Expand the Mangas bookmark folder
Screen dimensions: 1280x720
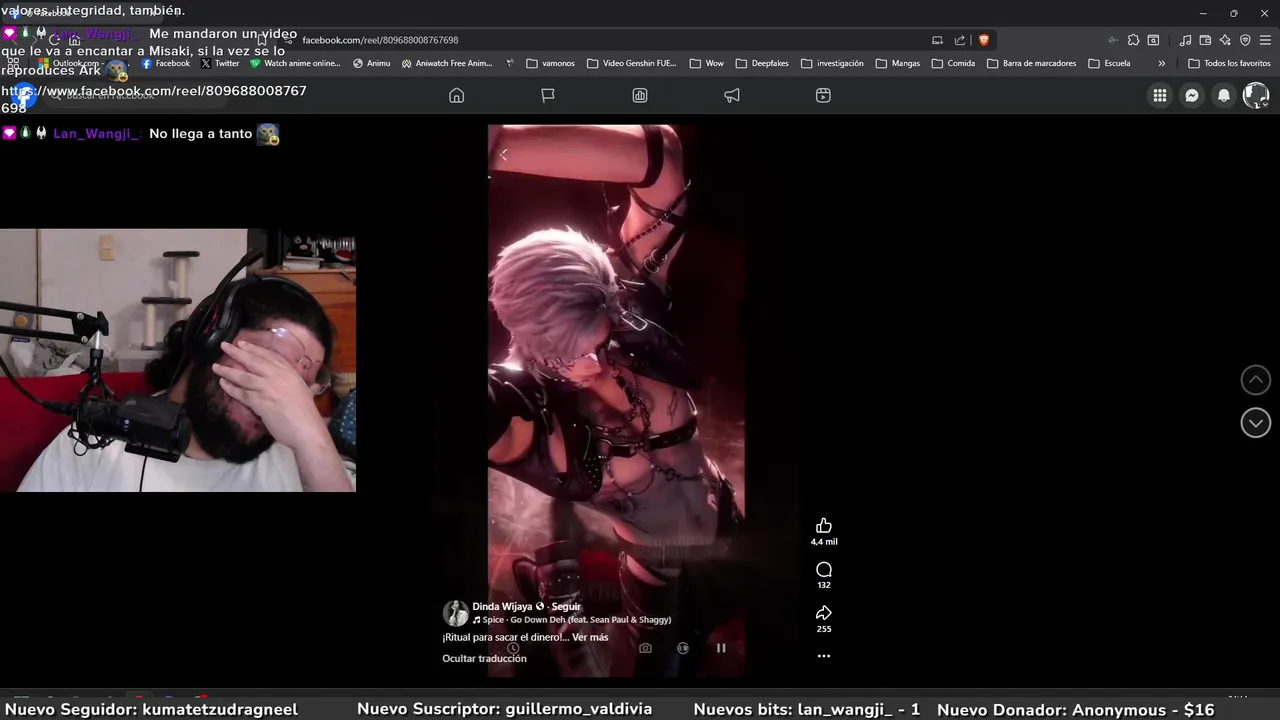tap(898, 63)
